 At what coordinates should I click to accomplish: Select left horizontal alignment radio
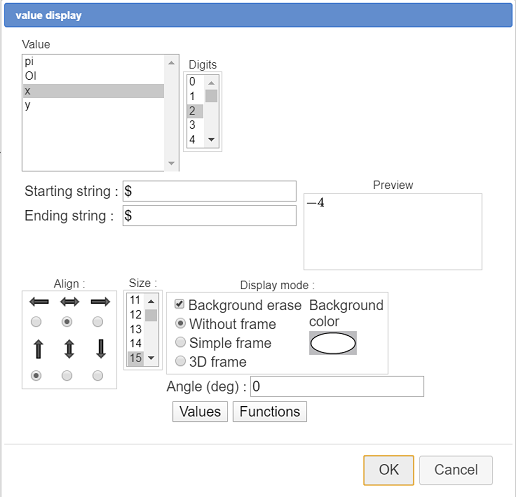pyautogui.click(x=36, y=322)
